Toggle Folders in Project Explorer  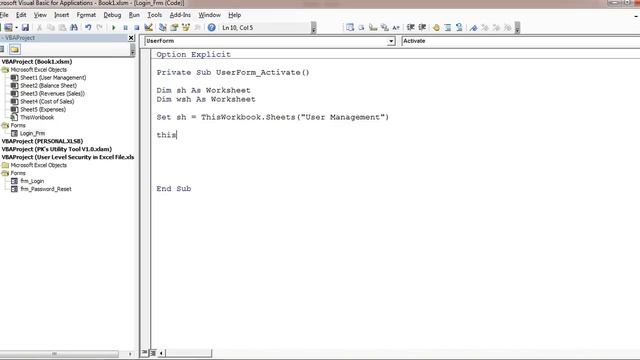(15, 49)
